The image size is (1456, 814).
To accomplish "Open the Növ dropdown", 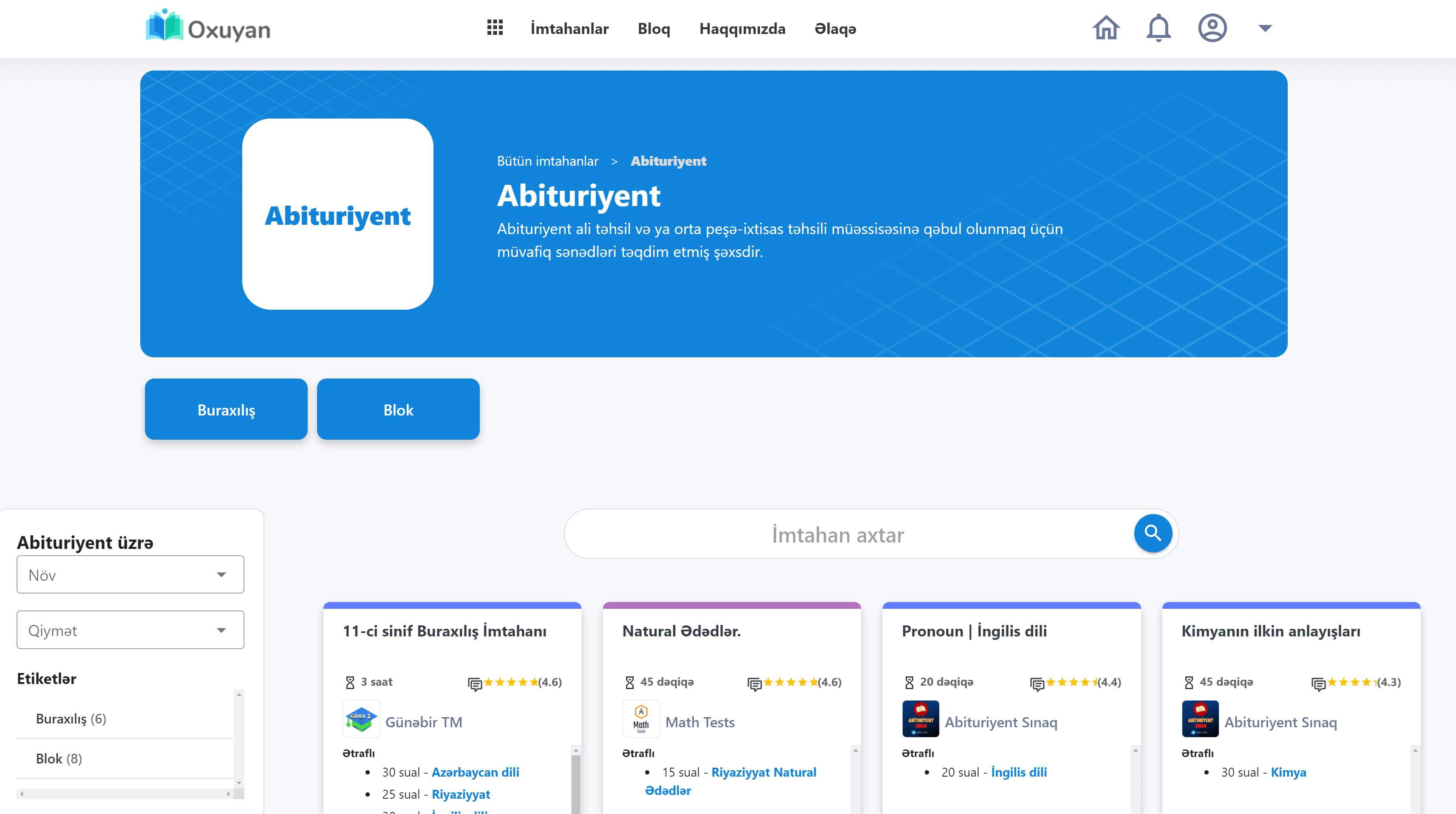I will pos(130,574).
